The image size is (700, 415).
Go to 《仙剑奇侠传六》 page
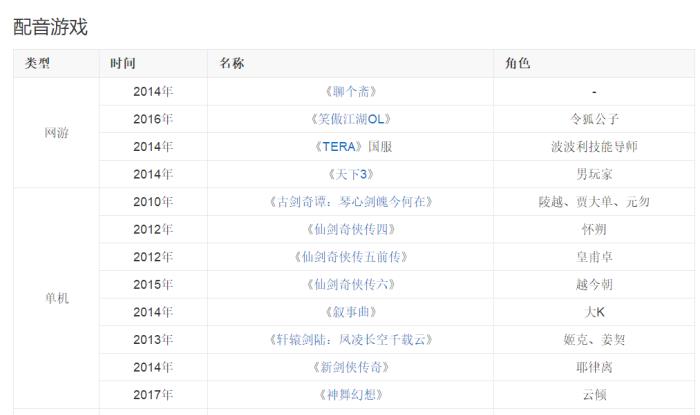pyautogui.click(x=351, y=284)
